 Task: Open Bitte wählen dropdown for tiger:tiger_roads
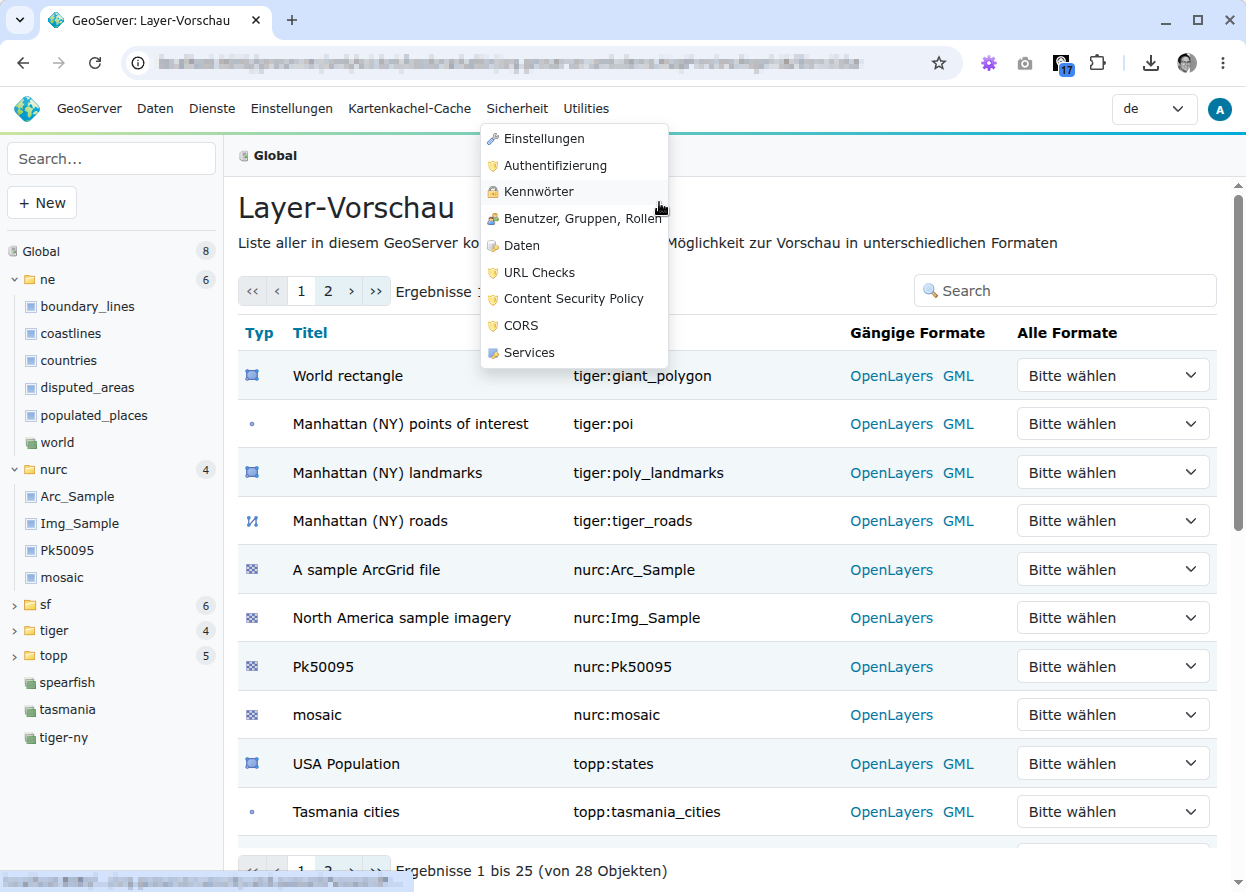[1113, 521]
